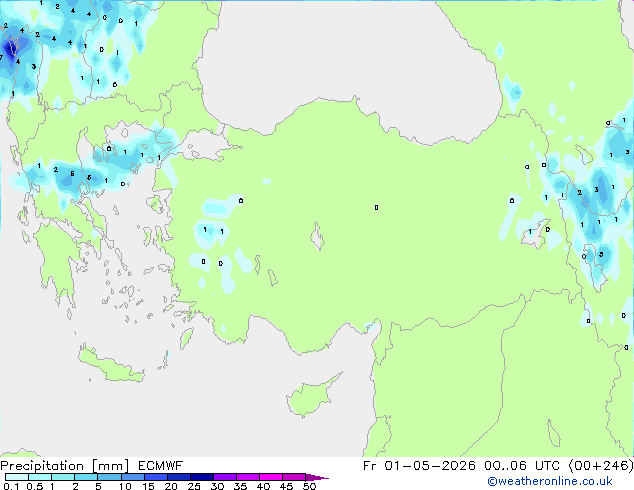This screenshot has width=634, height=490.
Task: Click the 15–20 mm legend color box
Action: [x=155, y=477]
